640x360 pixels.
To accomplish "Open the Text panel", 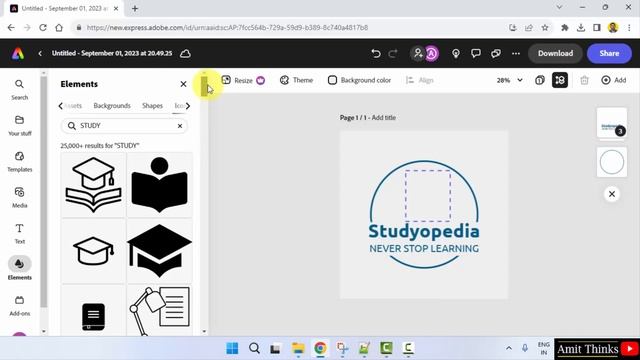I will [19, 233].
